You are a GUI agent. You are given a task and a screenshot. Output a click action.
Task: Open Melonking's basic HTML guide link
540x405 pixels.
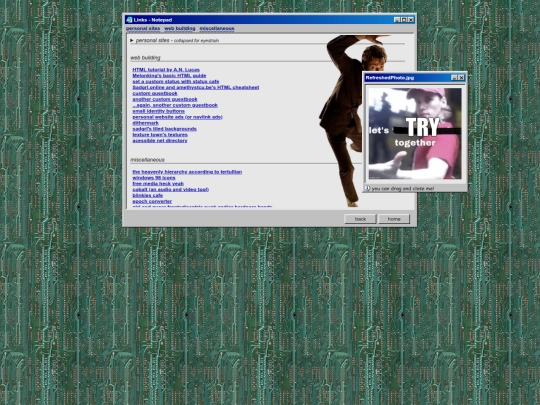(169, 76)
